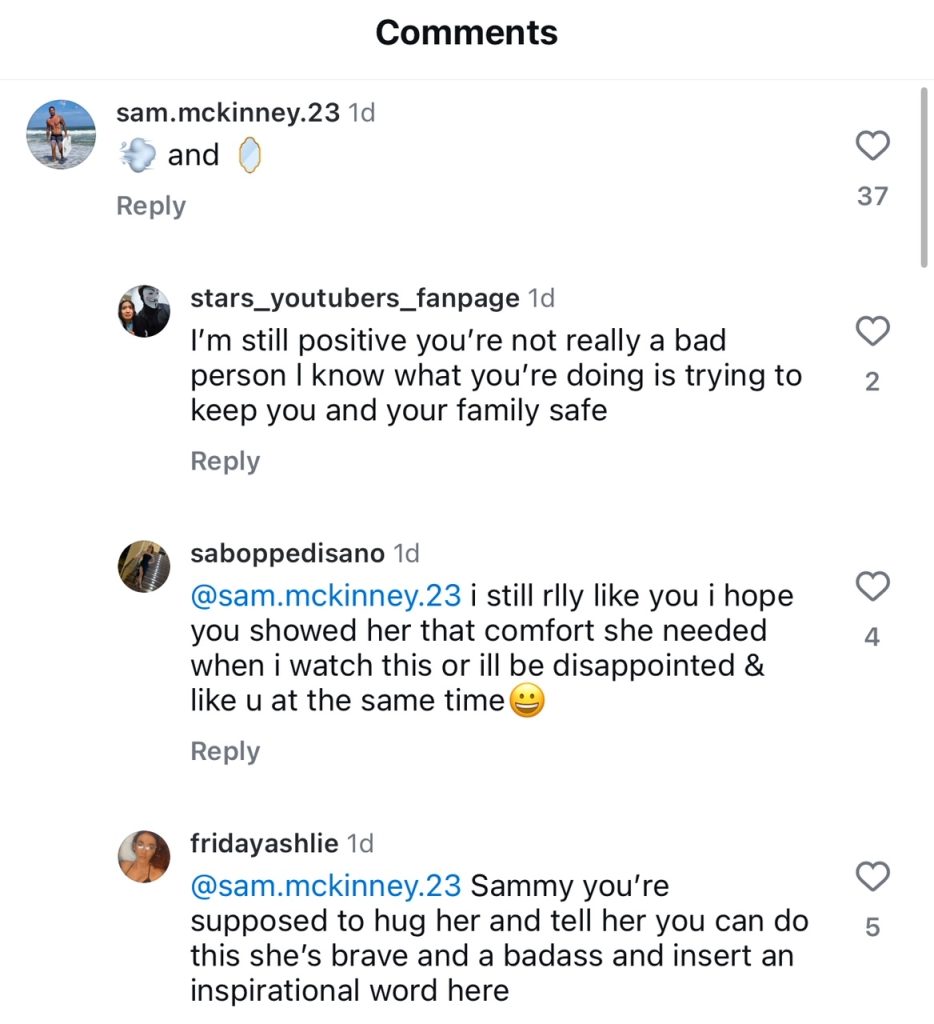The image size is (934, 1024).
Task: Visit fridayashlie's username link
Action: pyautogui.click(x=264, y=844)
